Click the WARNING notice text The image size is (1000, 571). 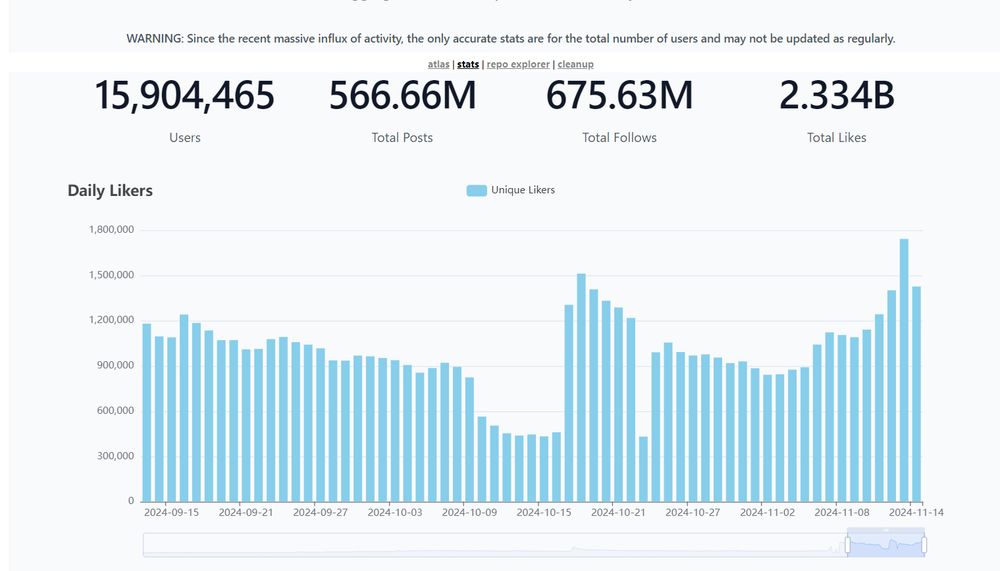[511, 39]
